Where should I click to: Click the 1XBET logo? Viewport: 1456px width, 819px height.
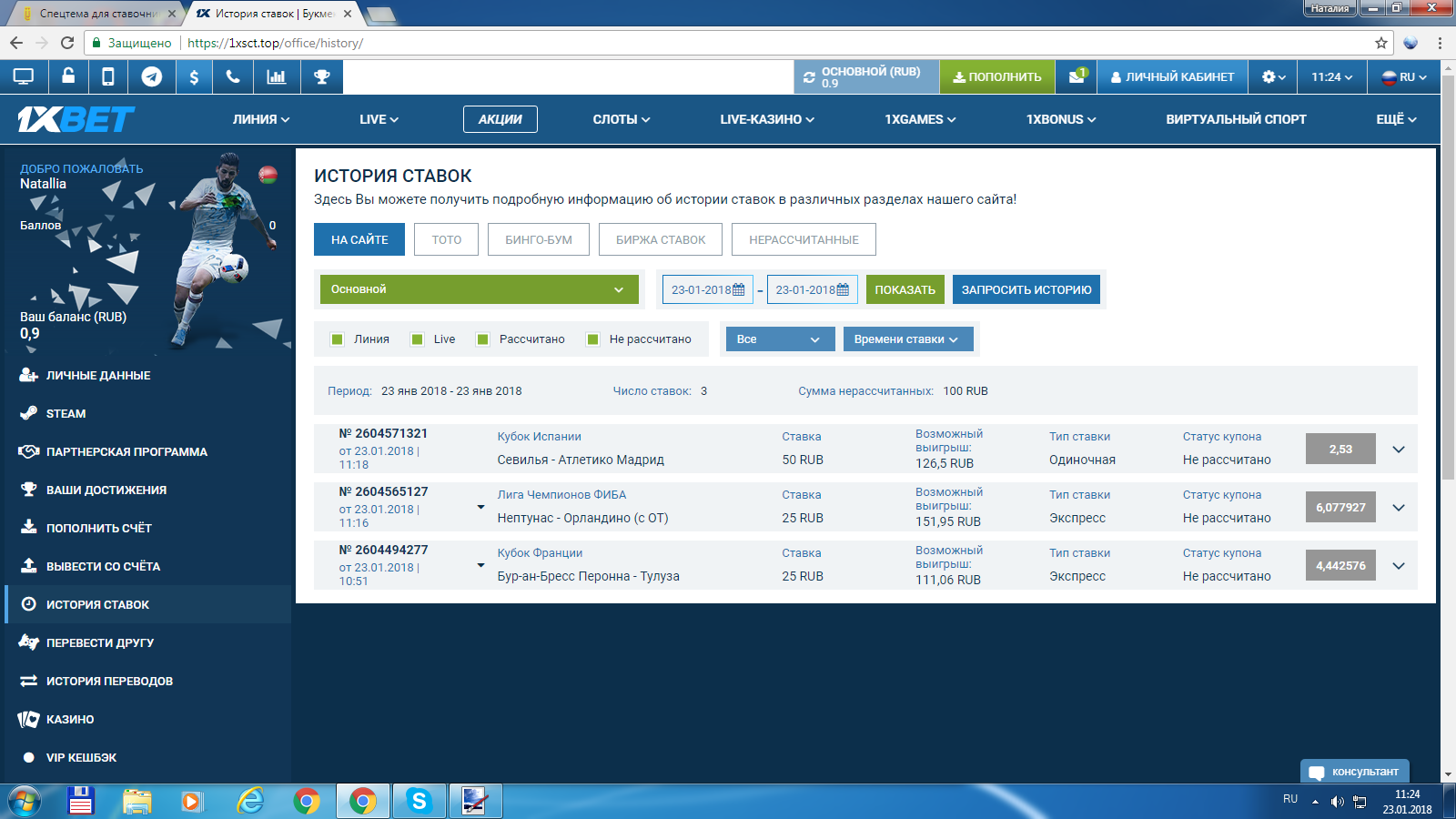[76, 119]
